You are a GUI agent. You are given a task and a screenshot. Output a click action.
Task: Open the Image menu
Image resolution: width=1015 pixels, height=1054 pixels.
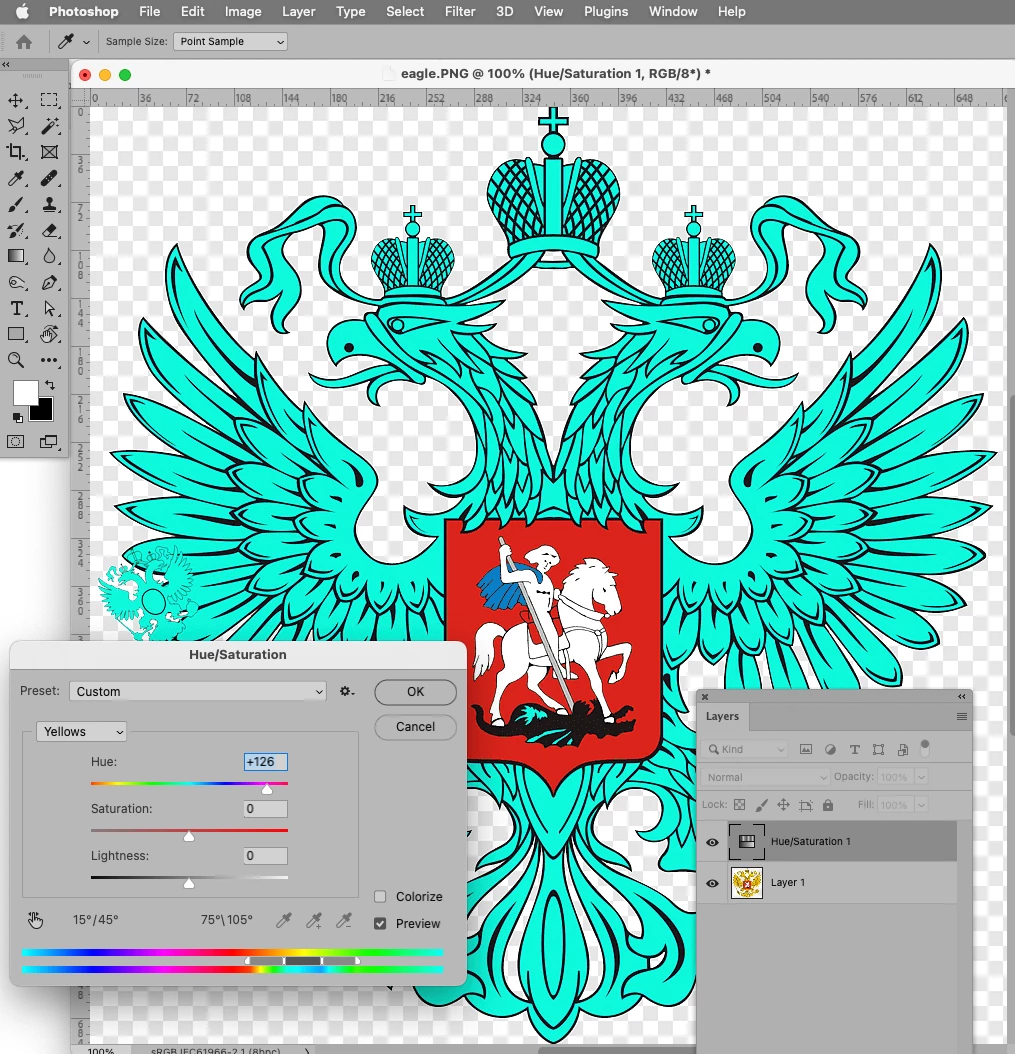(x=243, y=11)
